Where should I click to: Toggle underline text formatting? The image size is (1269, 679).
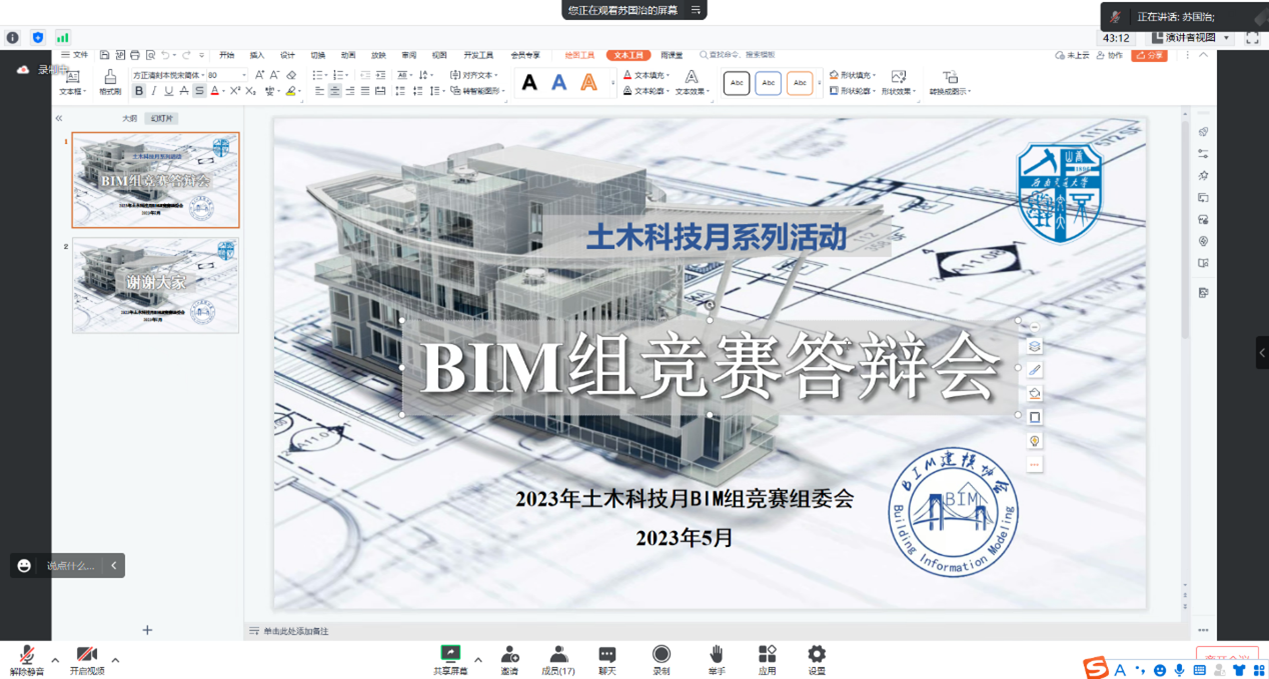tap(168, 91)
